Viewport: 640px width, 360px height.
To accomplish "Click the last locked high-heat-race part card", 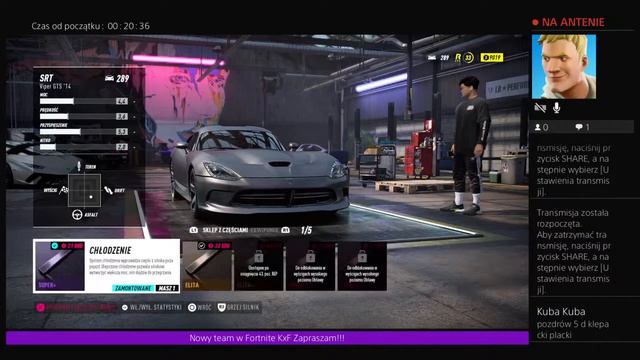I will pos(362,266).
